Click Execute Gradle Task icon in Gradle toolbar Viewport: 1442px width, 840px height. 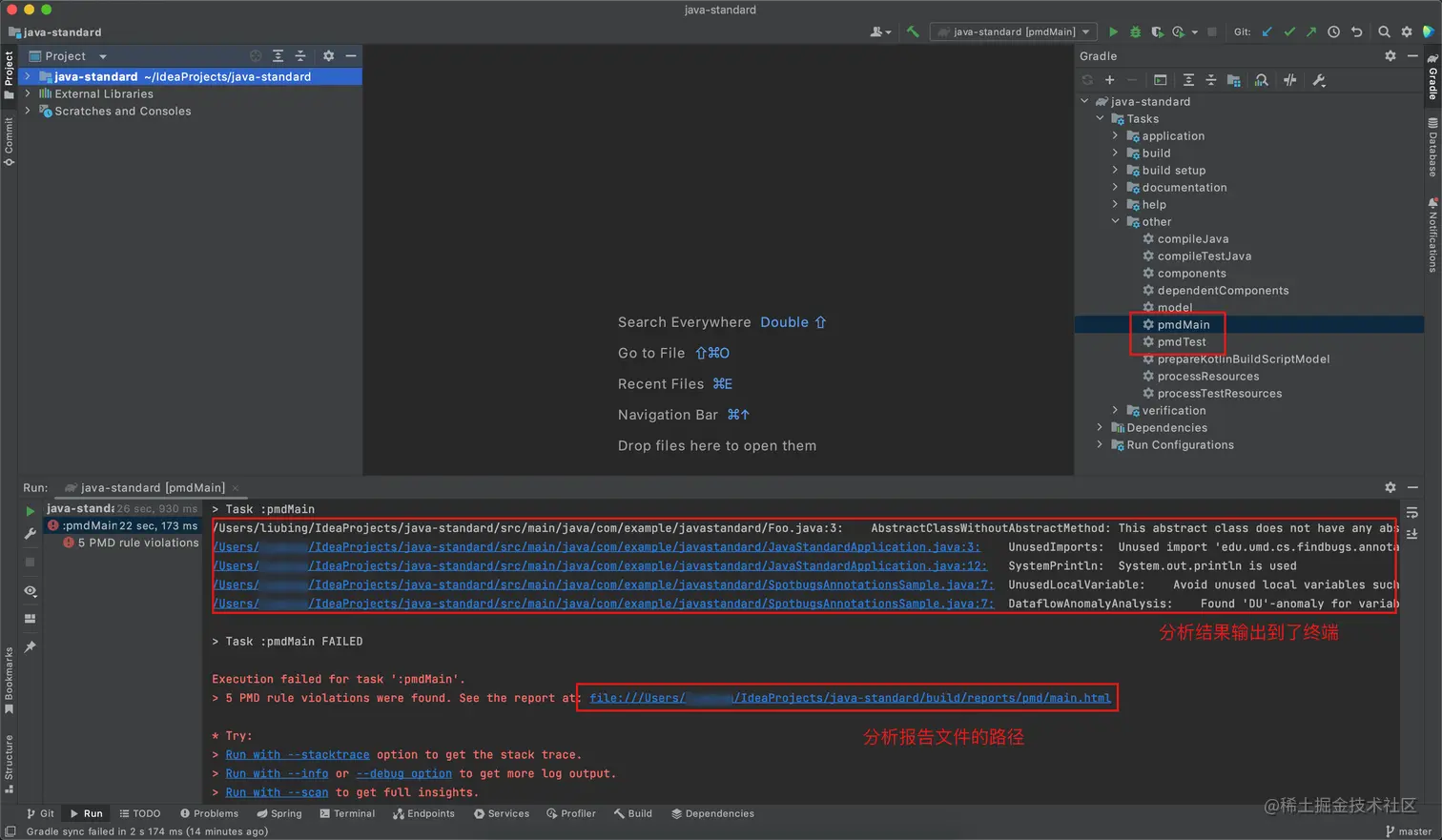coord(1160,80)
